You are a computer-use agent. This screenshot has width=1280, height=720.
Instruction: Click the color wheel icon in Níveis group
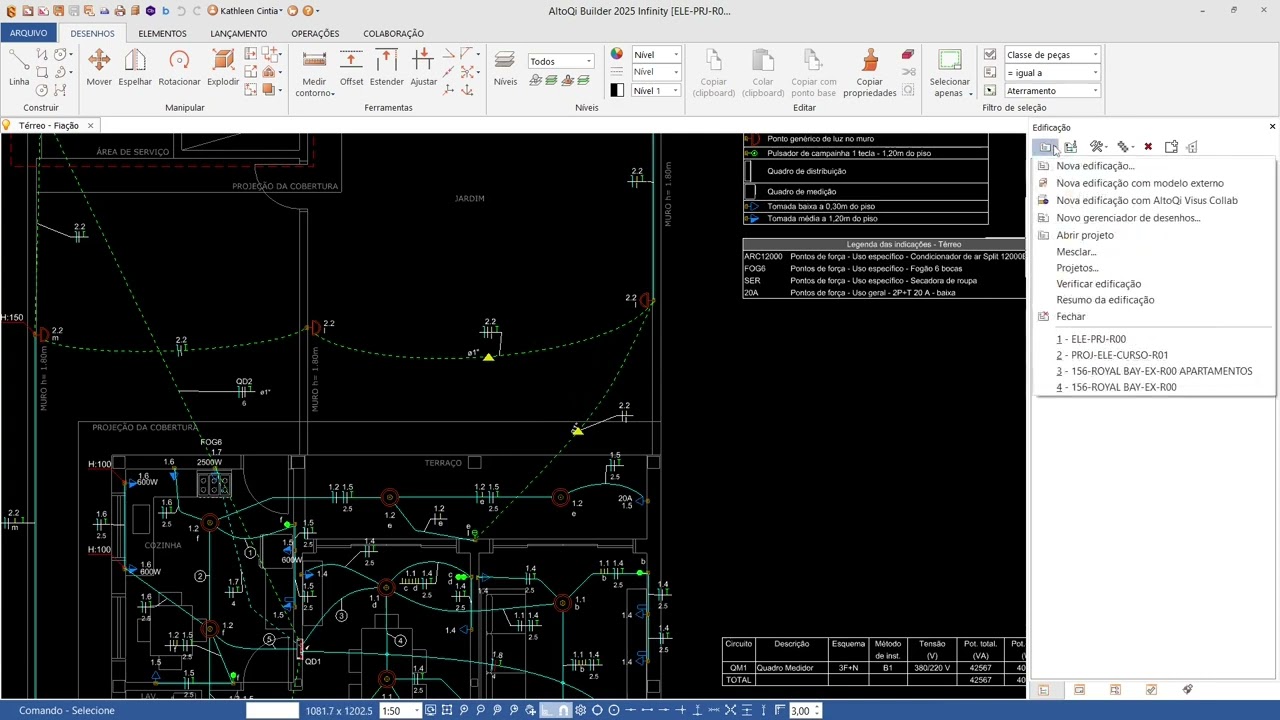617,54
